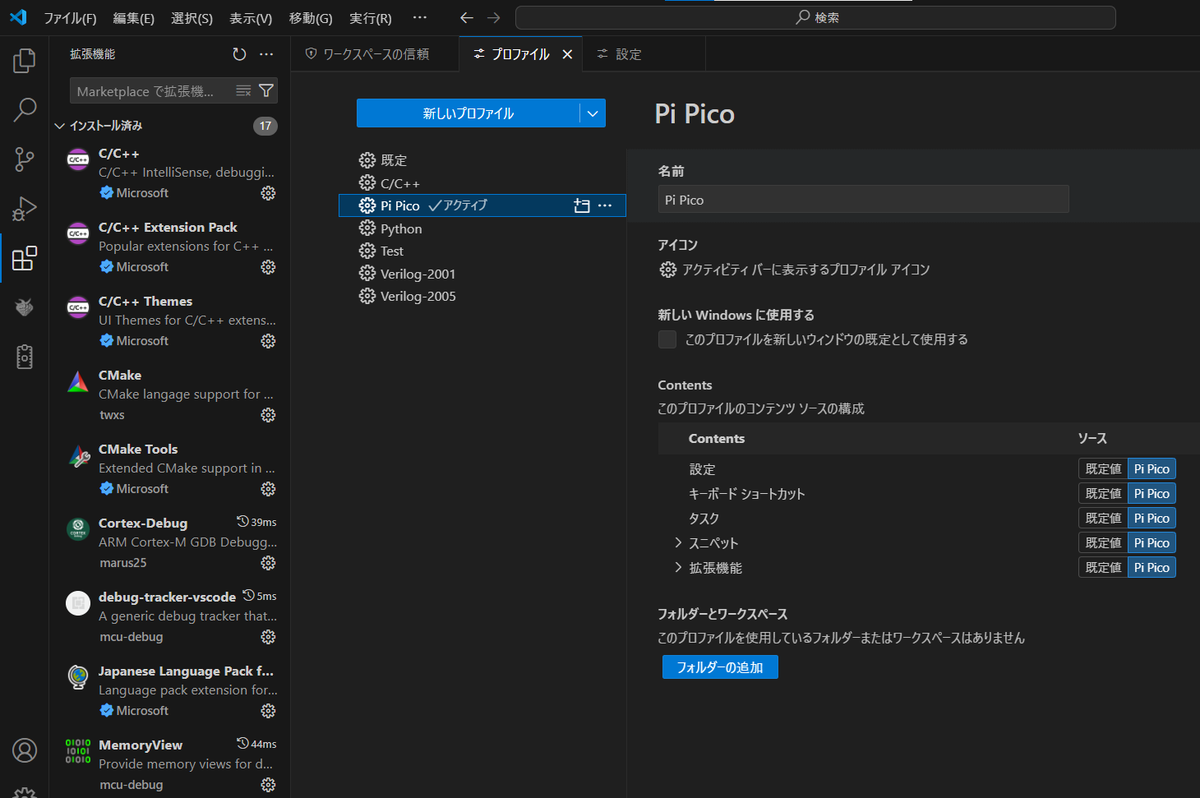Viewport: 1200px width, 798px height.
Task: Click the フォルダーの追加 button
Action: [720, 667]
